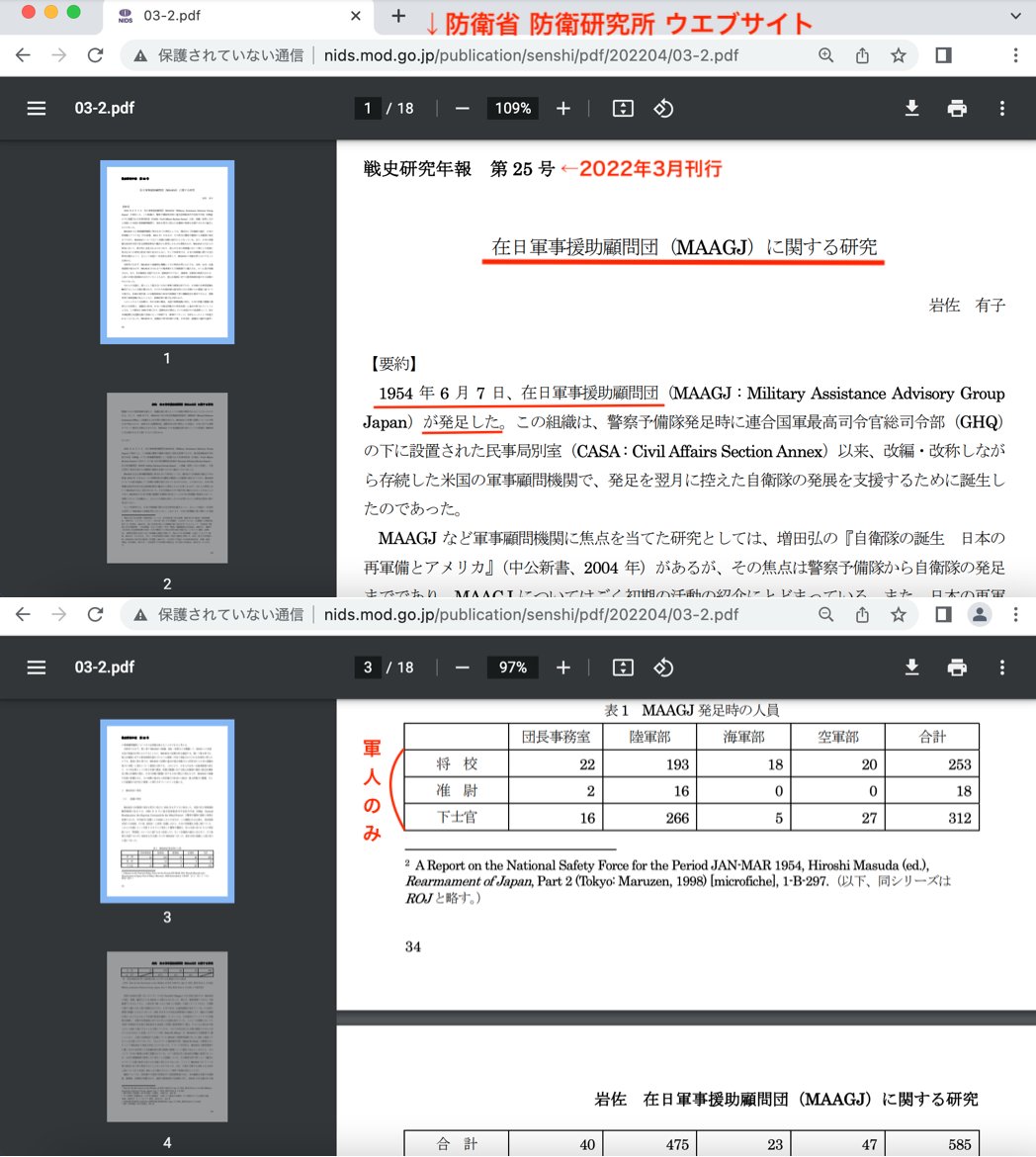Screen dimensions: 1036x1157
Task: Zoom in on the 97% PDF viewer
Action: coord(563,667)
